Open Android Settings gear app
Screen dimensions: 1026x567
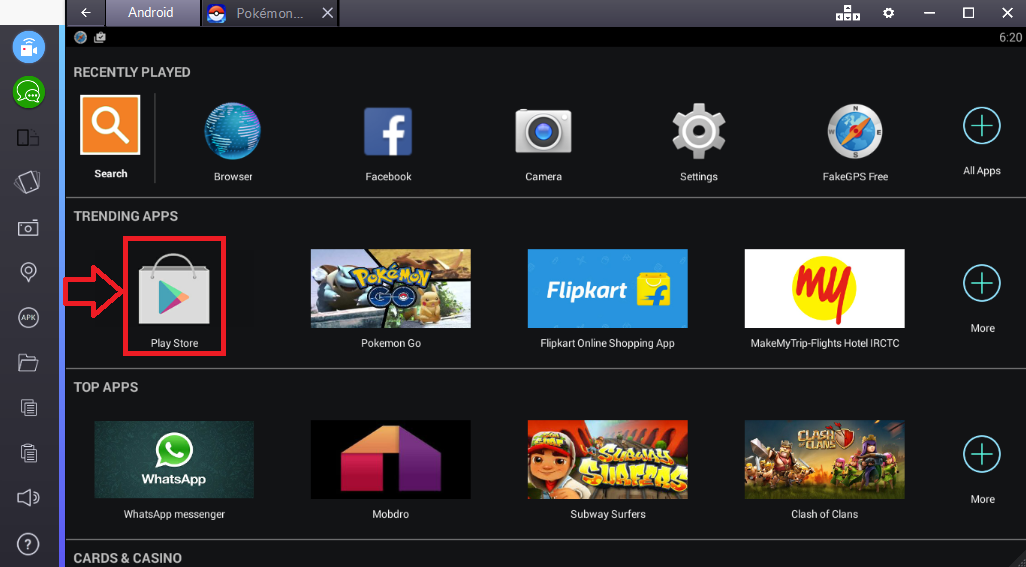tap(698, 132)
